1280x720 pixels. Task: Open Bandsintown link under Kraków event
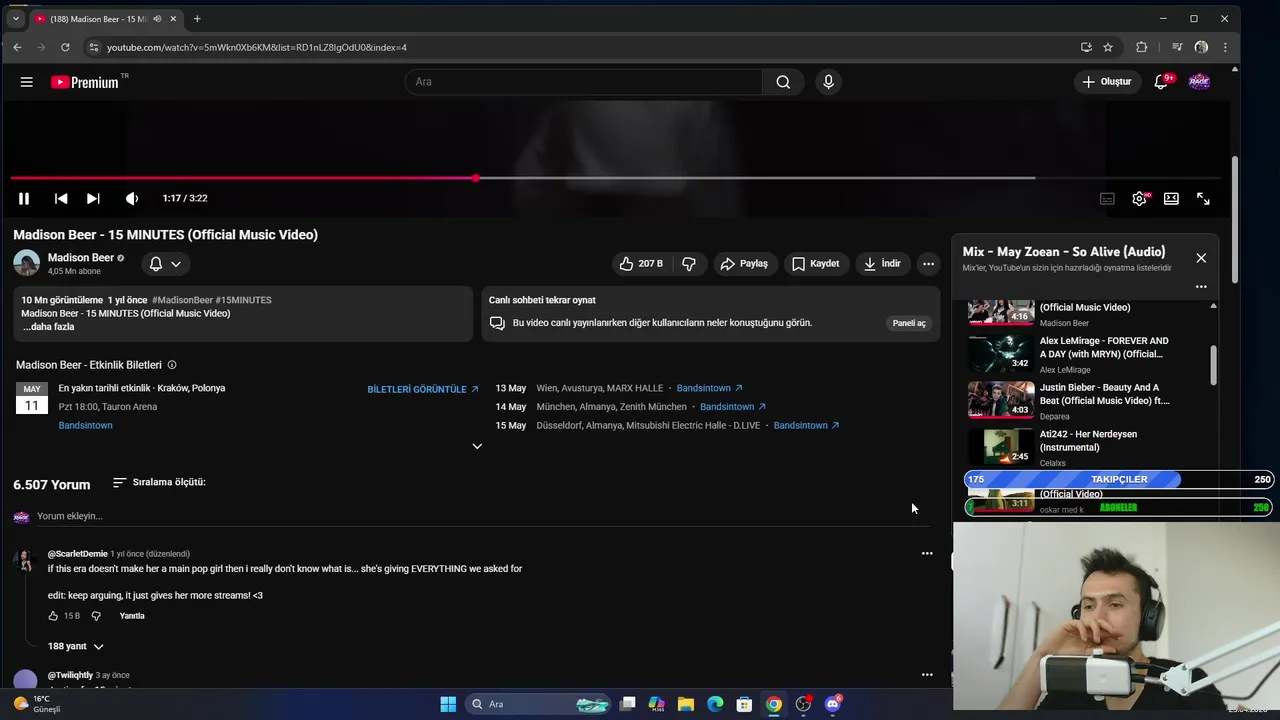[x=85, y=426]
